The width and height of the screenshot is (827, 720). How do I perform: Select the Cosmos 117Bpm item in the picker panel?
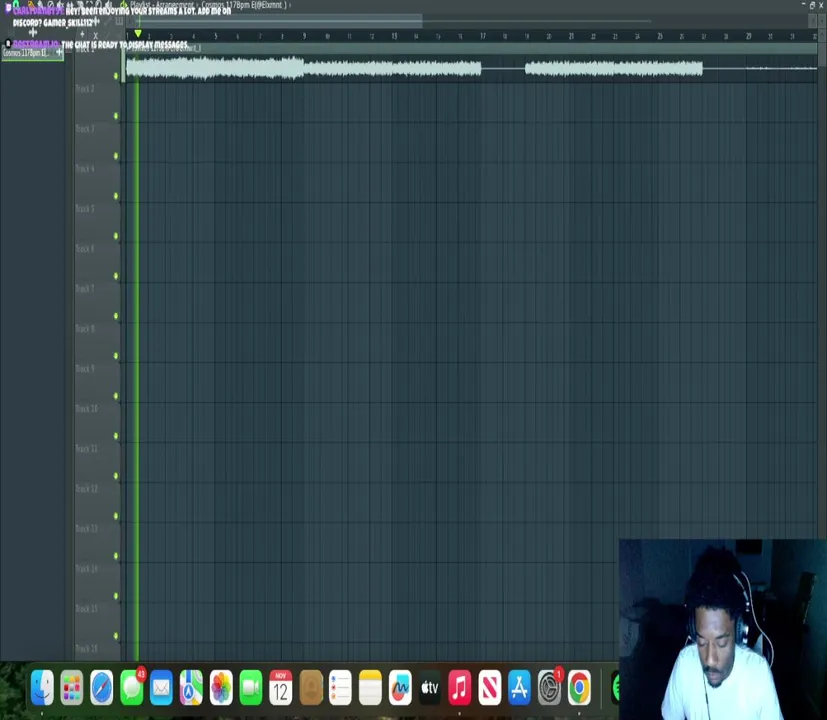(x=32, y=53)
